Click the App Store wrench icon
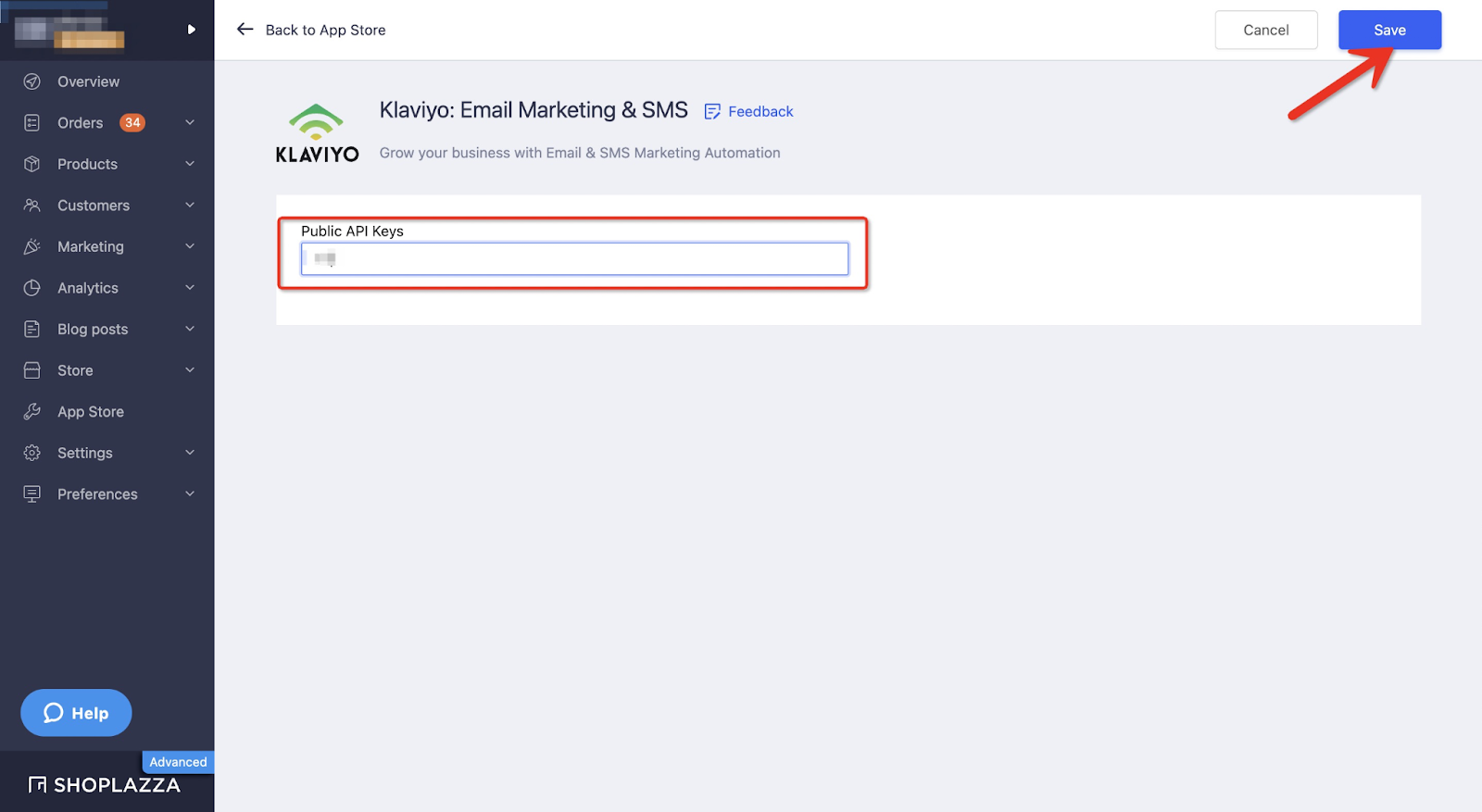Screen dimensions: 1482x812 tap(32, 411)
